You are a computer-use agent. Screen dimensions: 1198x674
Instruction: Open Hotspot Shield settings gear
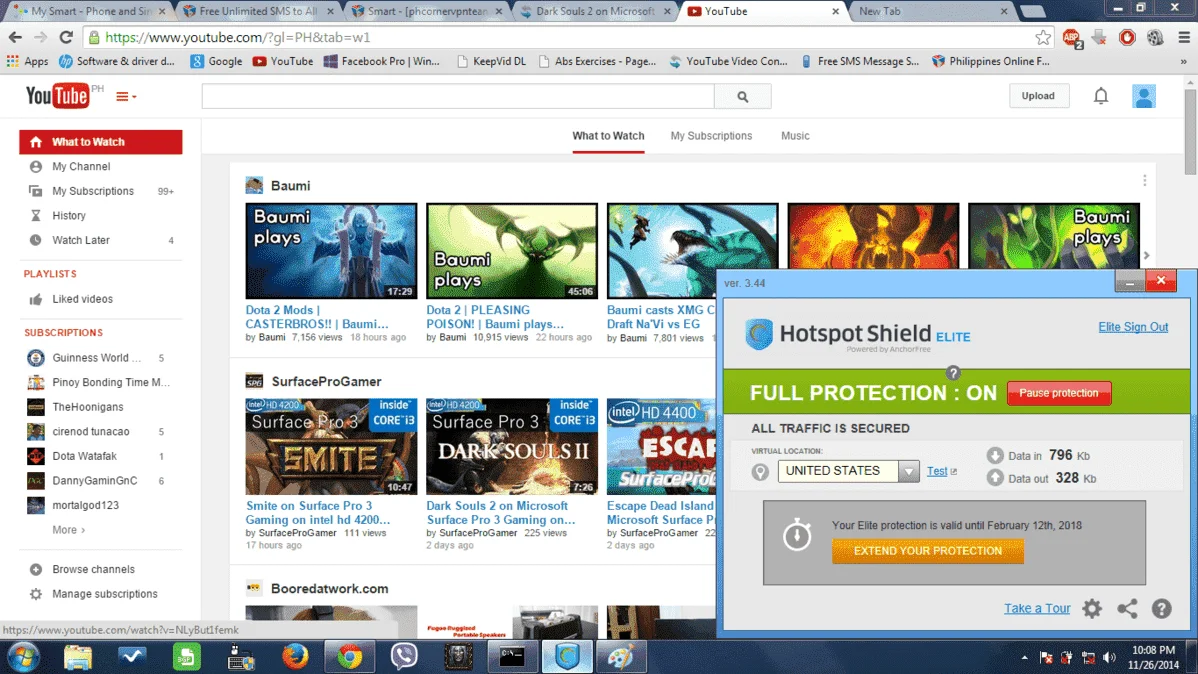click(1092, 608)
